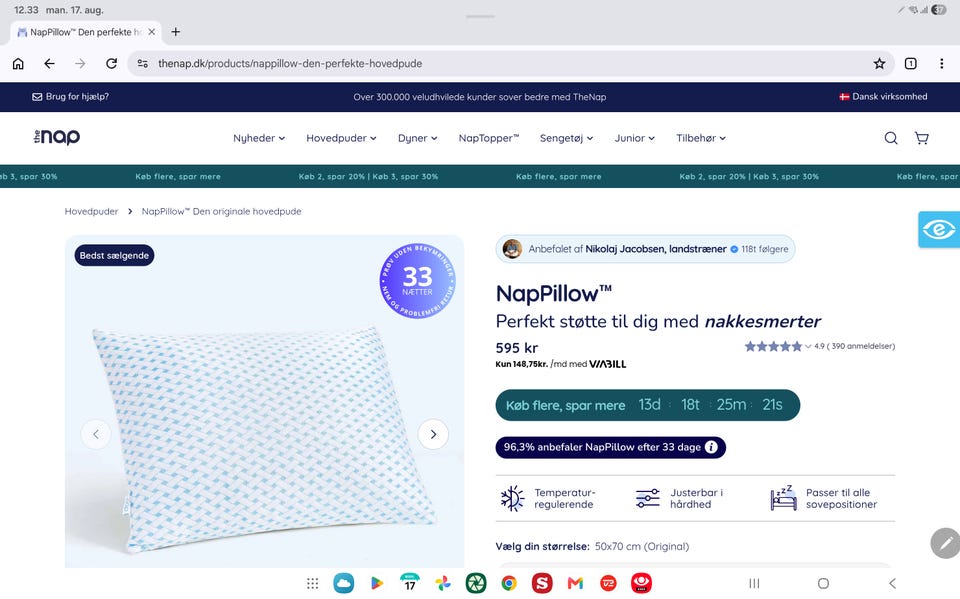Image resolution: width=960 pixels, height=599 pixels.
Task: Click the 'Temperatur-regulerende' feature
Action: point(548,499)
